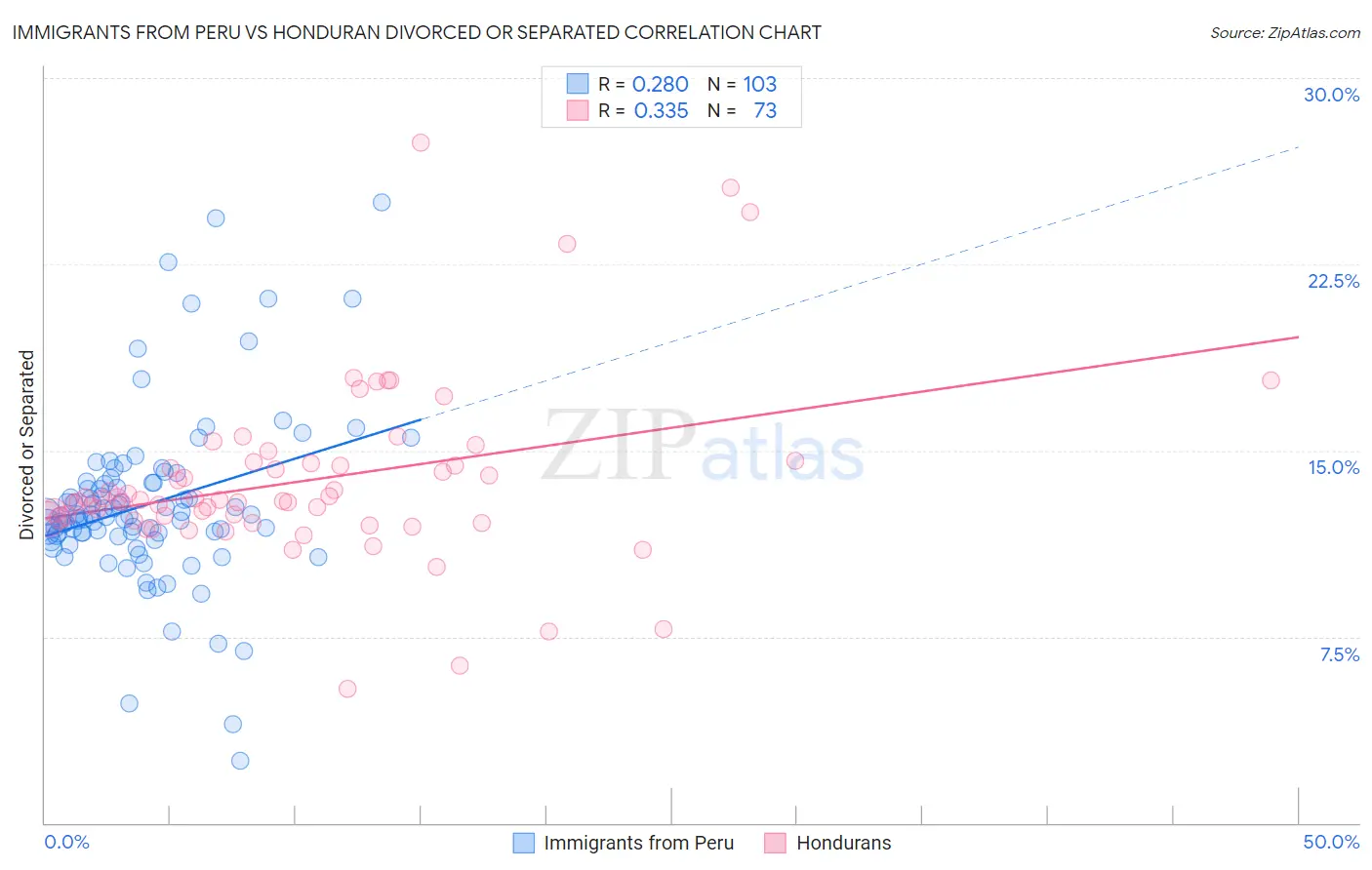Click the pink swatch beside R = 0.335
1372x870 pixels.
click(578, 110)
